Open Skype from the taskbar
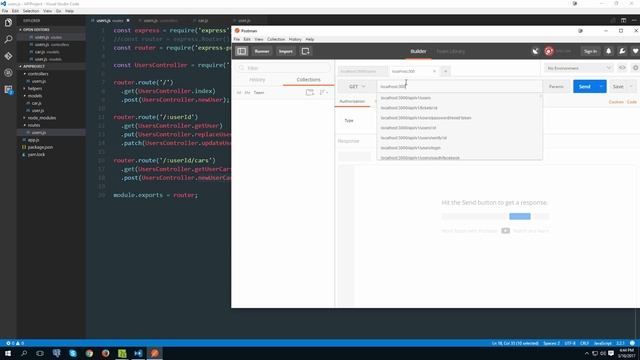The width and height of the screenshot is (640, 360). 73,353
